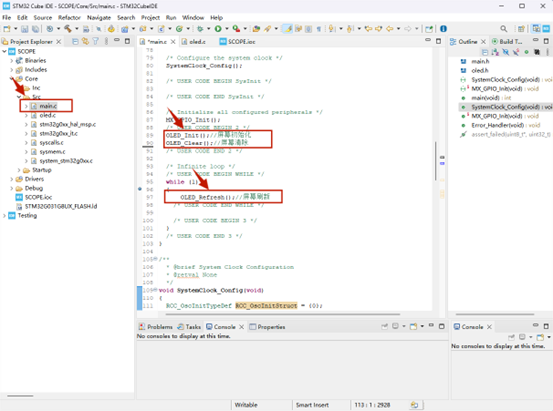Screen dimensions: 553x411
Task: Click the blue information icon in toolbar
Action: pos(443,29)
